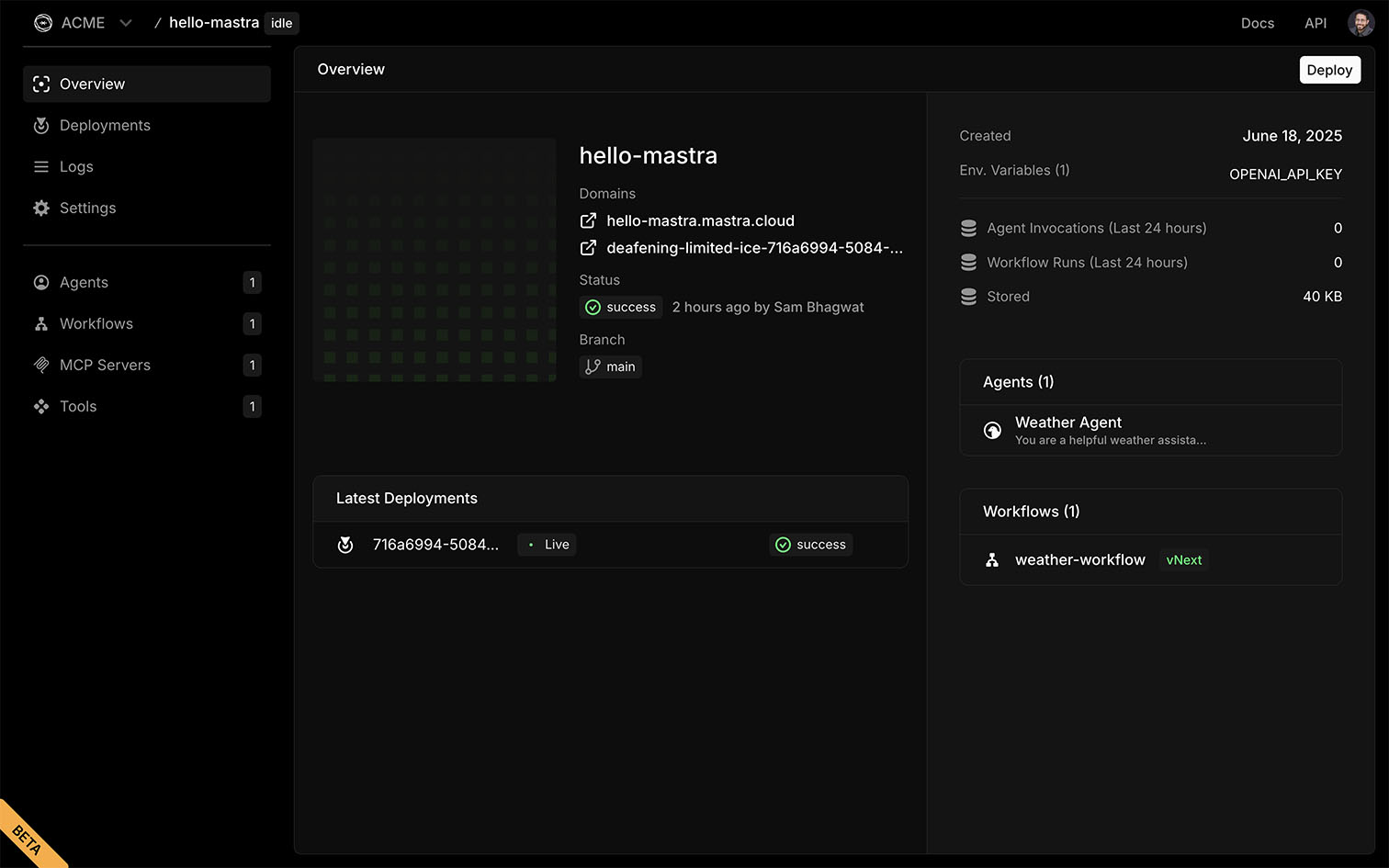Screen dimensions: 1389x868
Task: Select Agents in the sidebar
Action: click(84, 283)
